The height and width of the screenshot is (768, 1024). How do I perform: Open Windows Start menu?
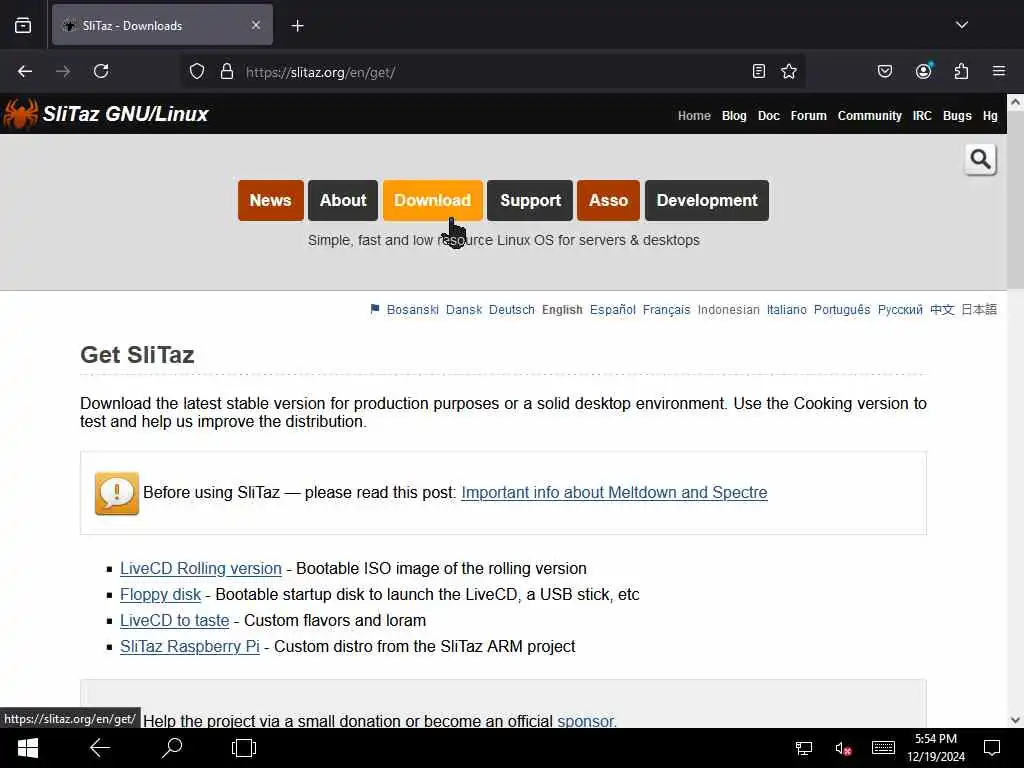27,748
